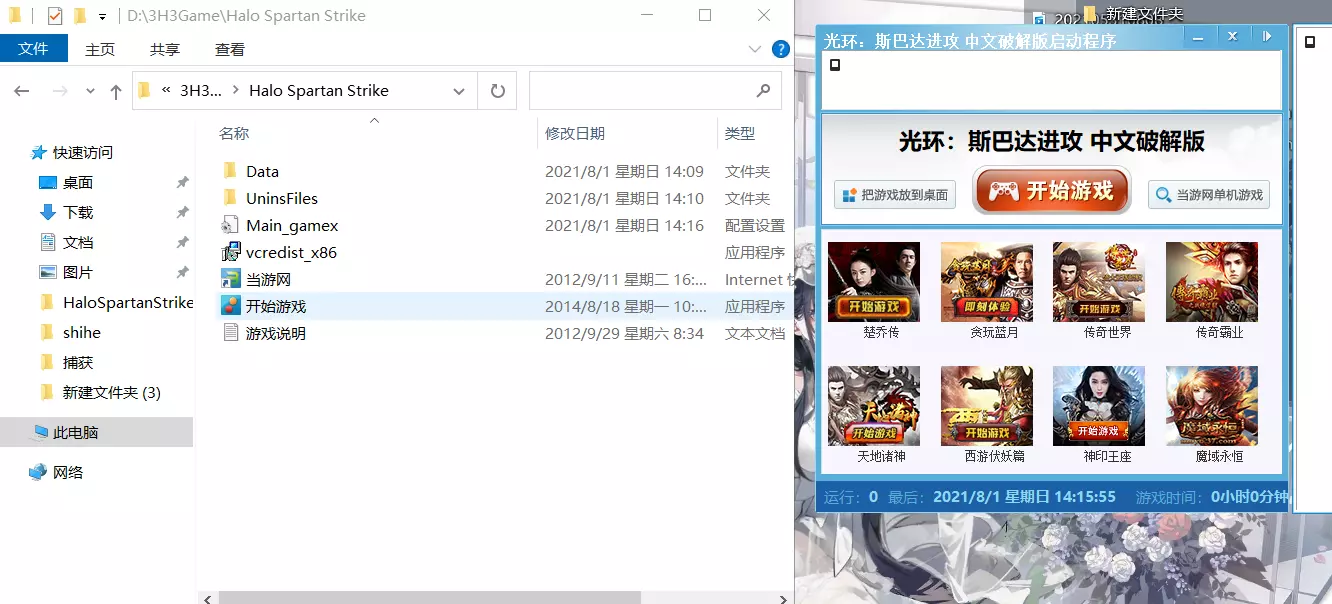
Task: Open the Explorer help question icon
Action: tap(780, 49)
